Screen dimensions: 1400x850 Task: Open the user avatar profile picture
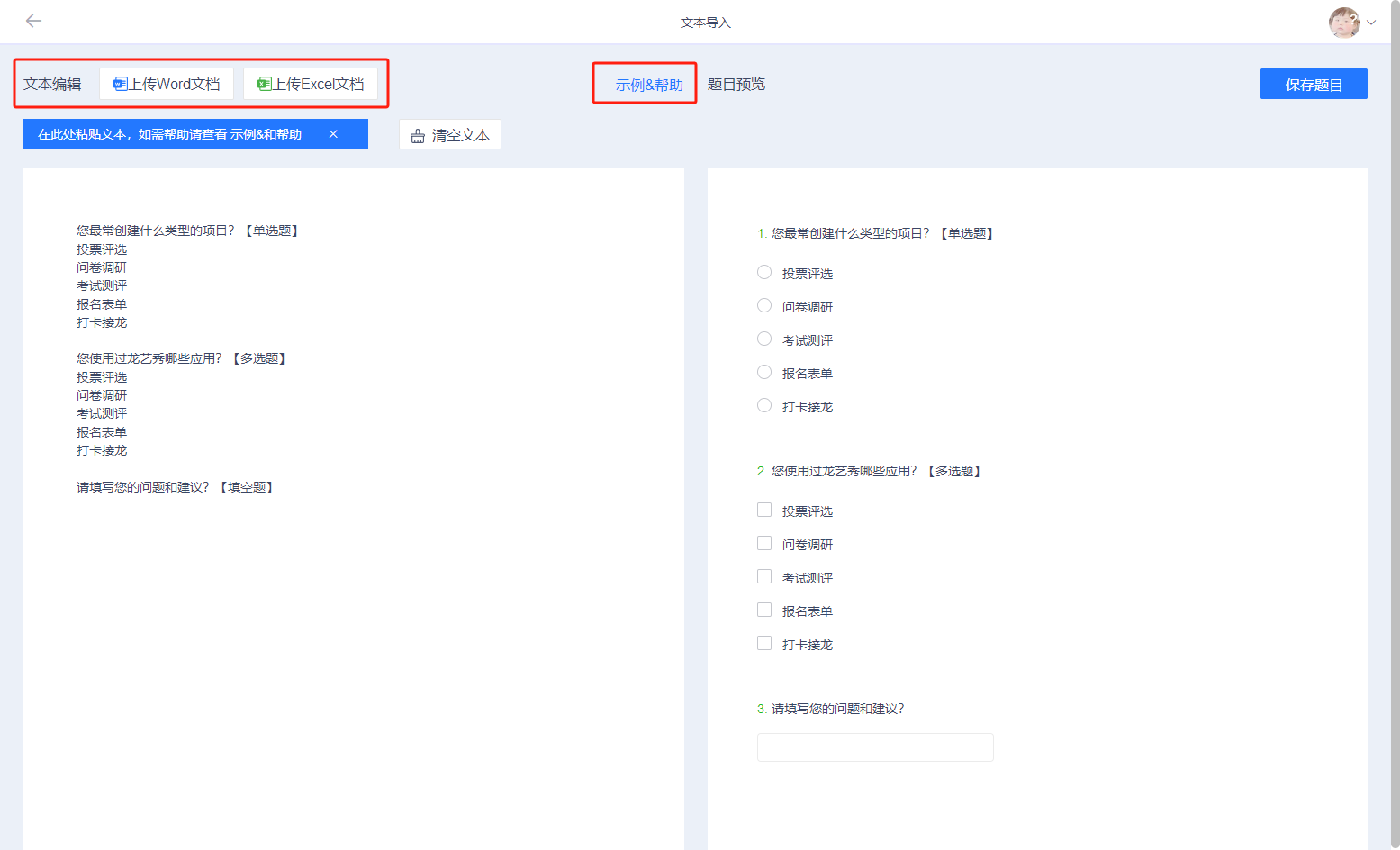click(1344, 23)
